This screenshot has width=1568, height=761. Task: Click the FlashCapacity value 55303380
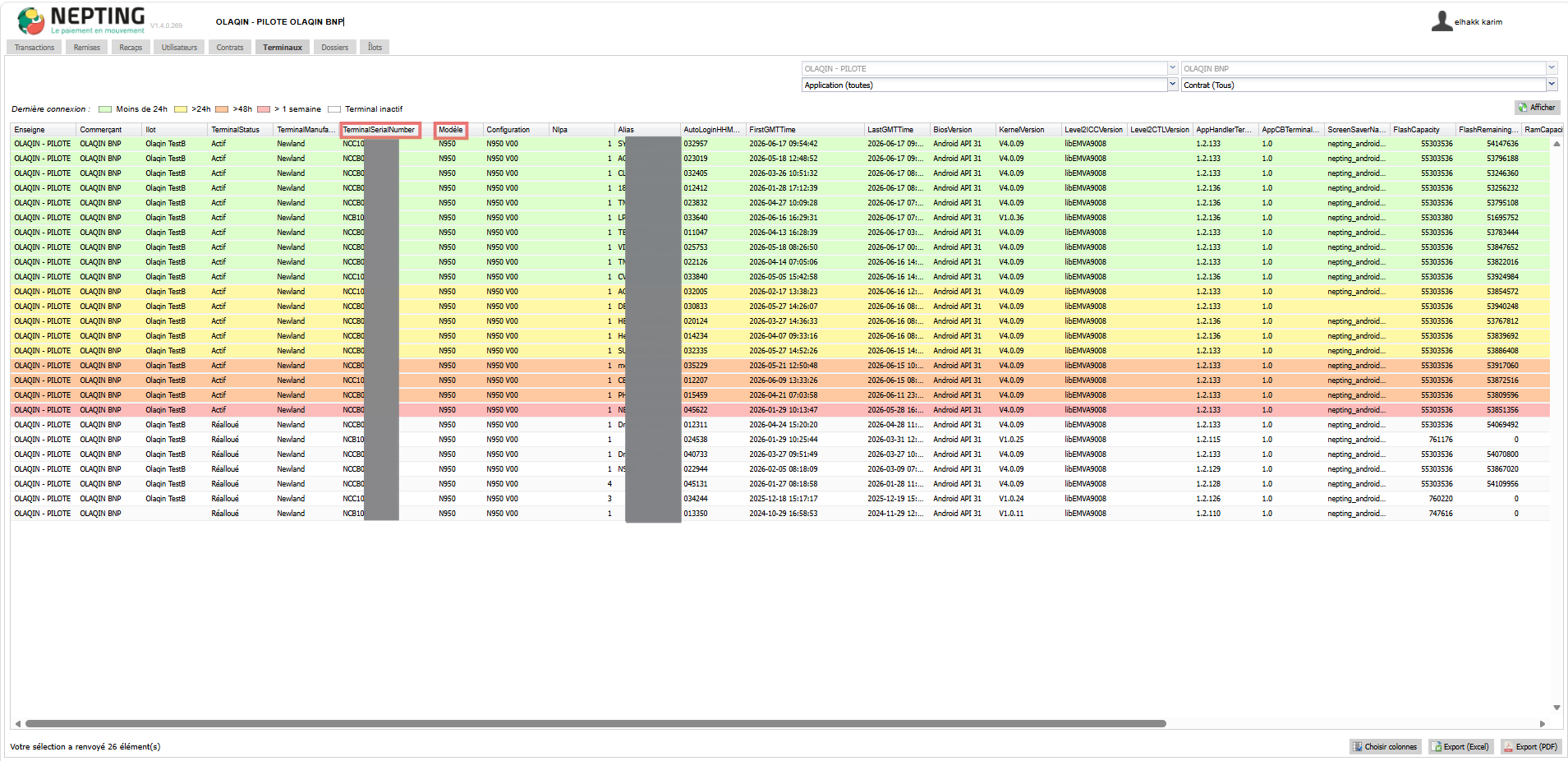coord(1437,218)
